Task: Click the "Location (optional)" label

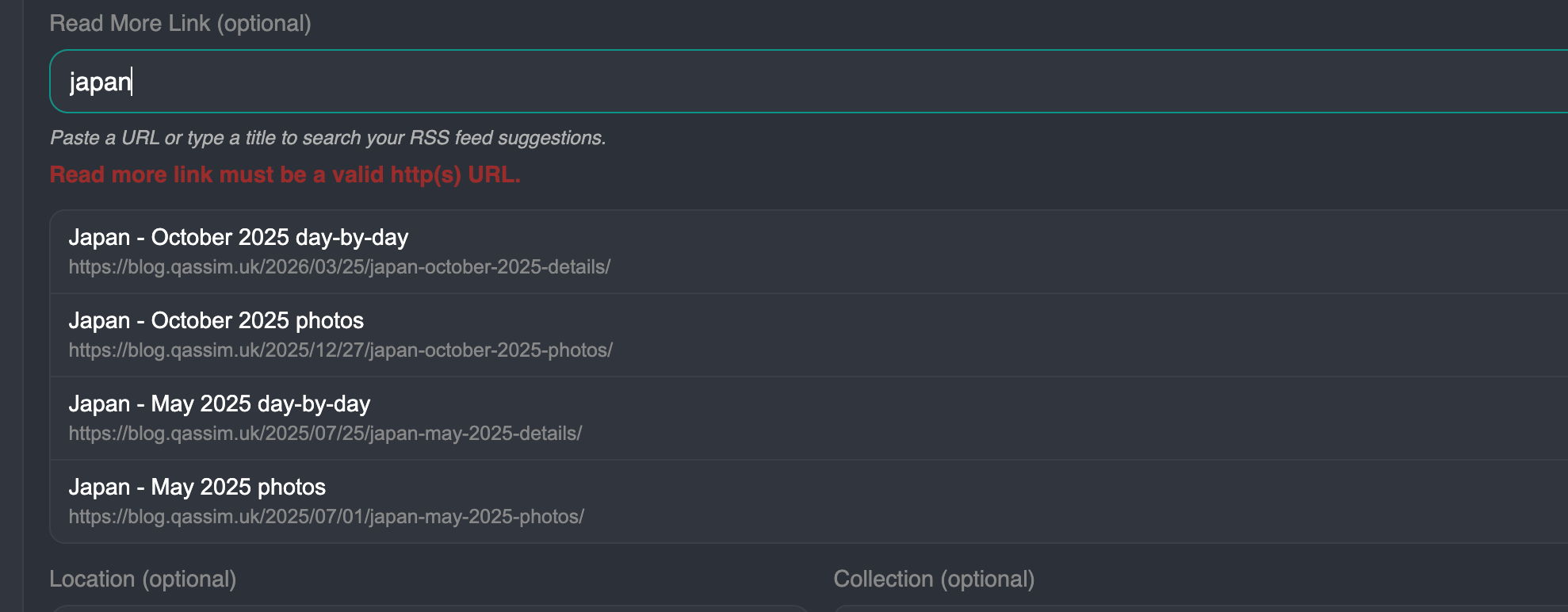Action: (143, 579)
